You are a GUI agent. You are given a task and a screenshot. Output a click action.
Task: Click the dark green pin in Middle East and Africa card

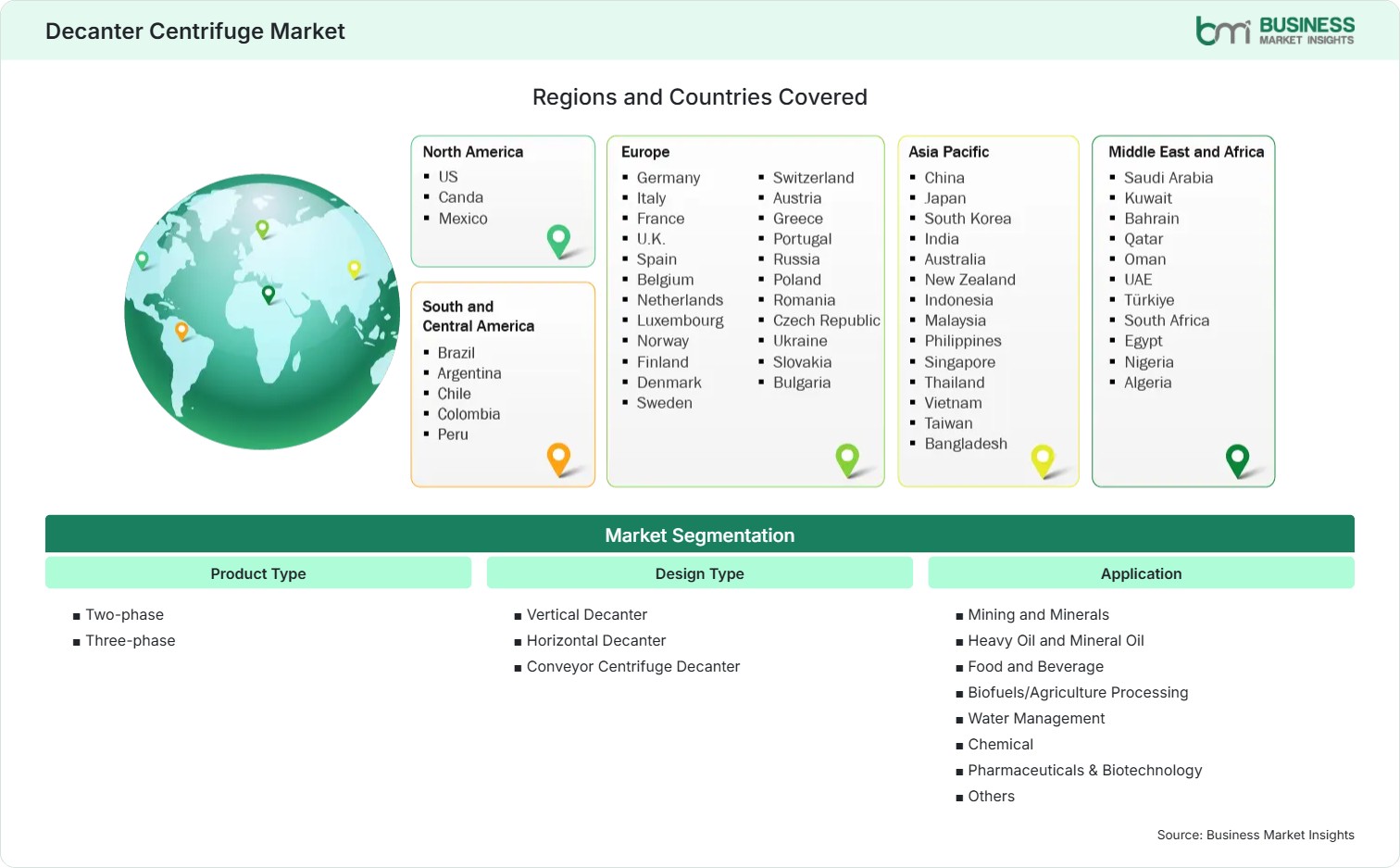(1237, 460)
